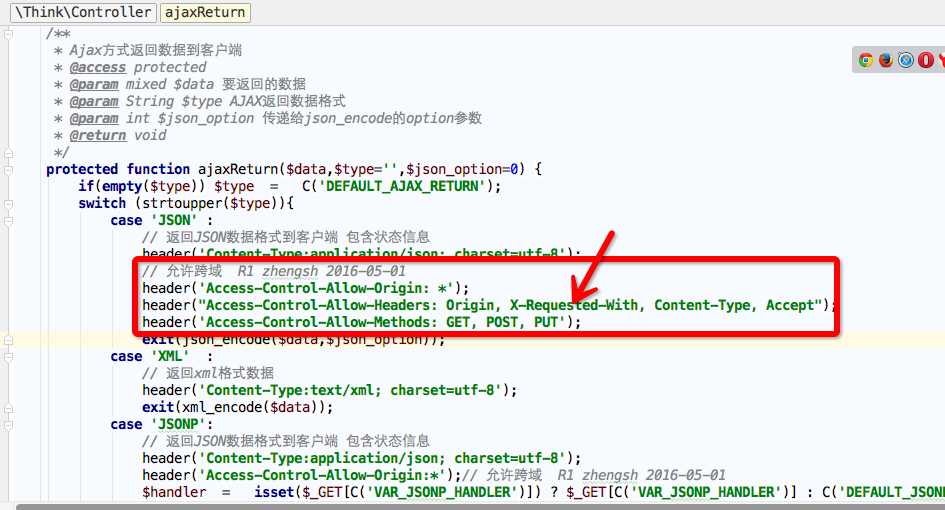Click the isset keyword in the $handler line

(x=274, y=493)
